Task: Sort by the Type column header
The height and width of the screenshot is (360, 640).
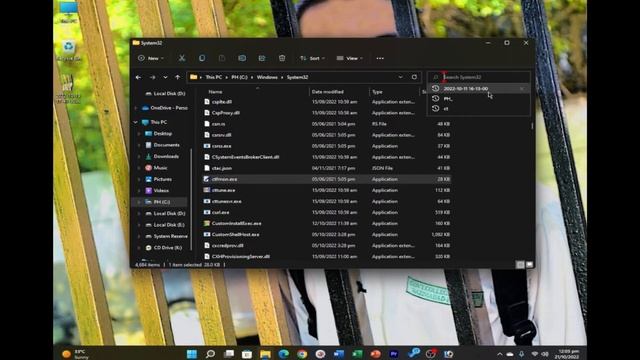Action: (x=377, y=92)
